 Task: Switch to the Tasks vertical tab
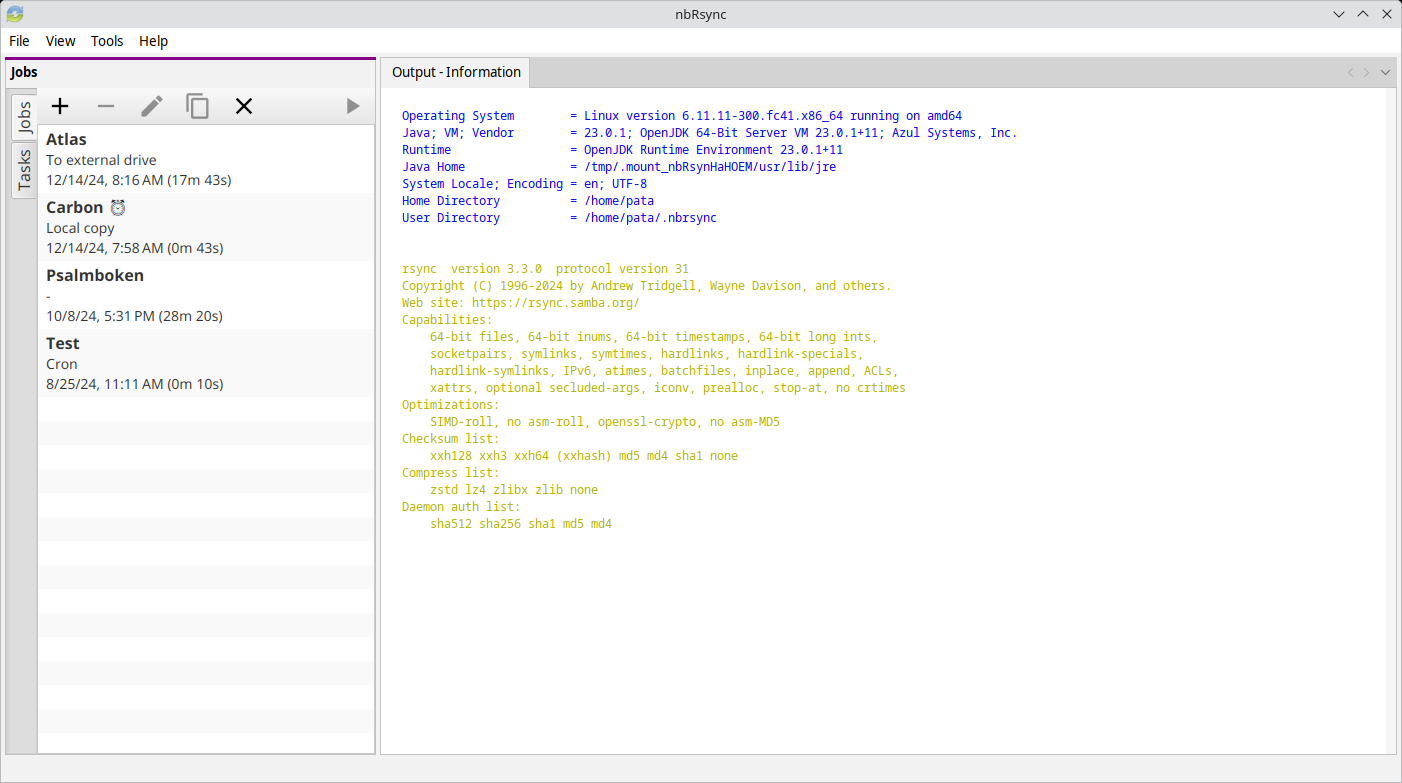[24, 171]
